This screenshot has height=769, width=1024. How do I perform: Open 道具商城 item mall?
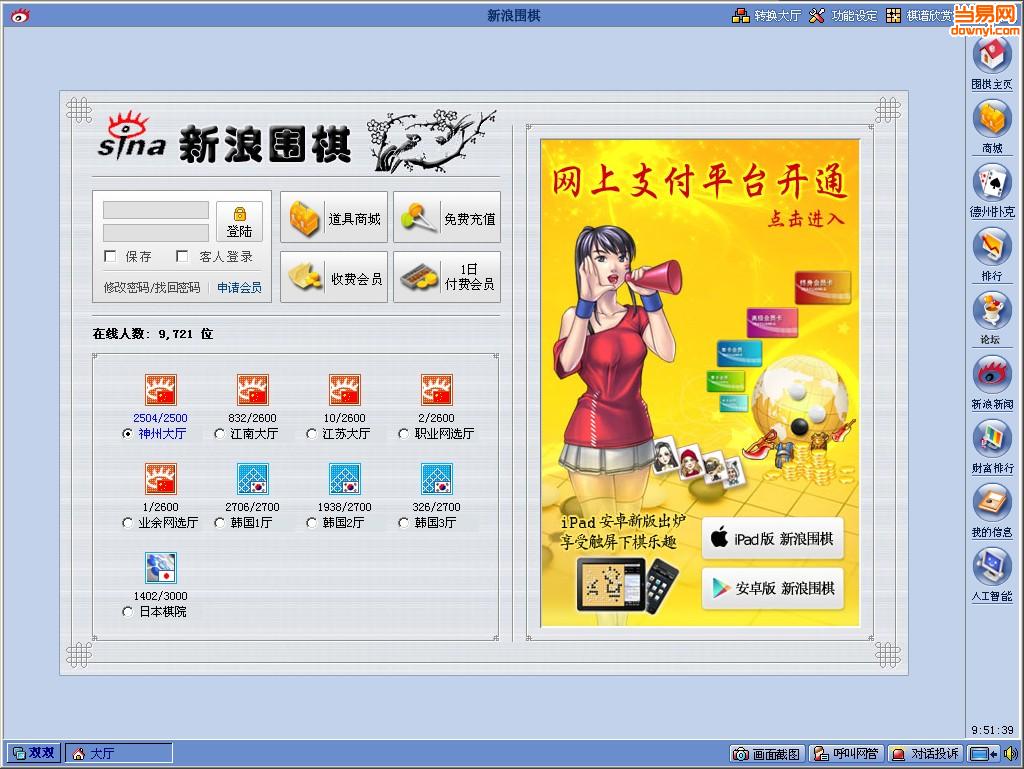(x=333, y=216)
